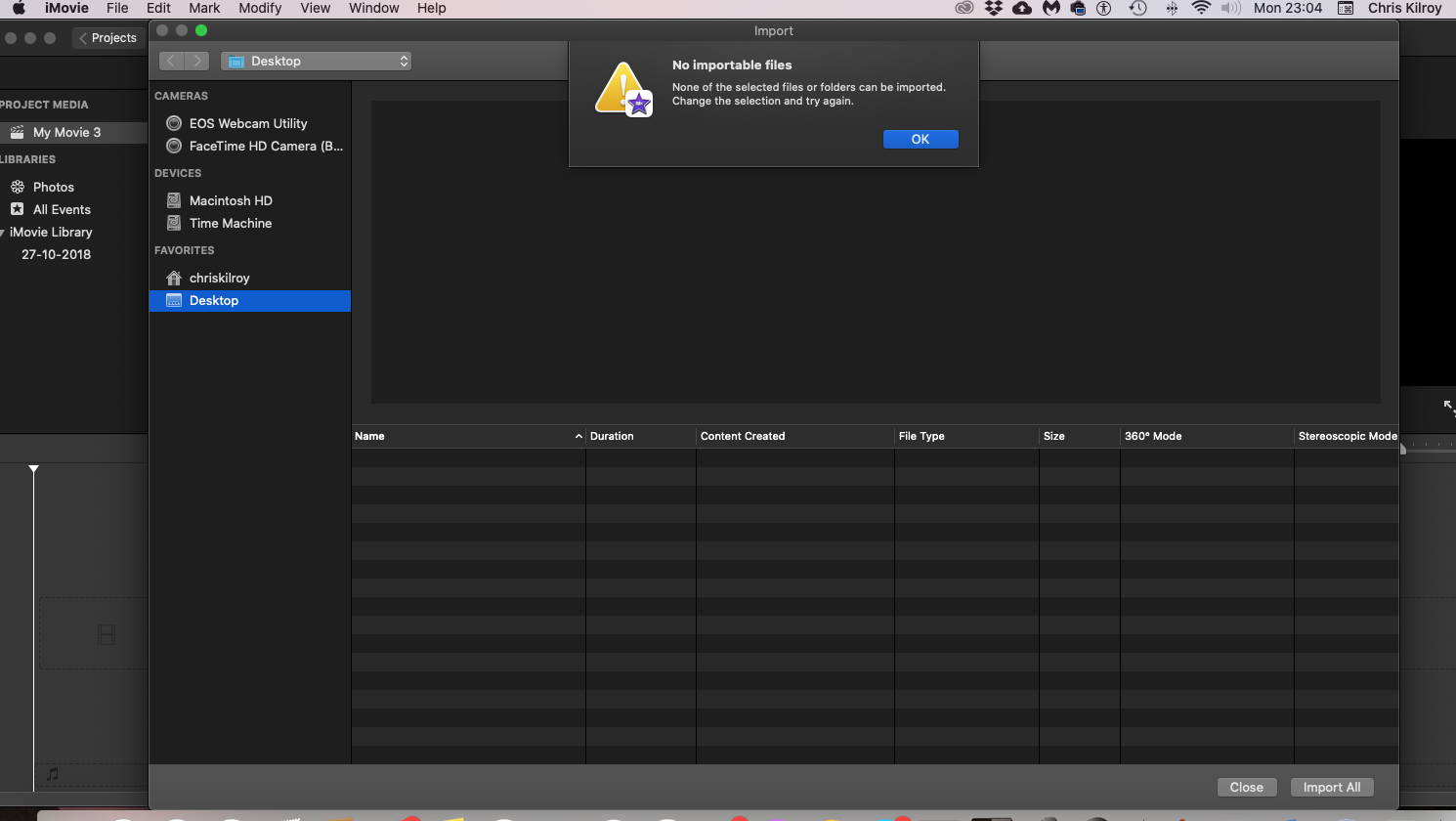Open the volume control in menu bar
The width and height of the screenshot is (1456, 821).
tap(1231, 8)
